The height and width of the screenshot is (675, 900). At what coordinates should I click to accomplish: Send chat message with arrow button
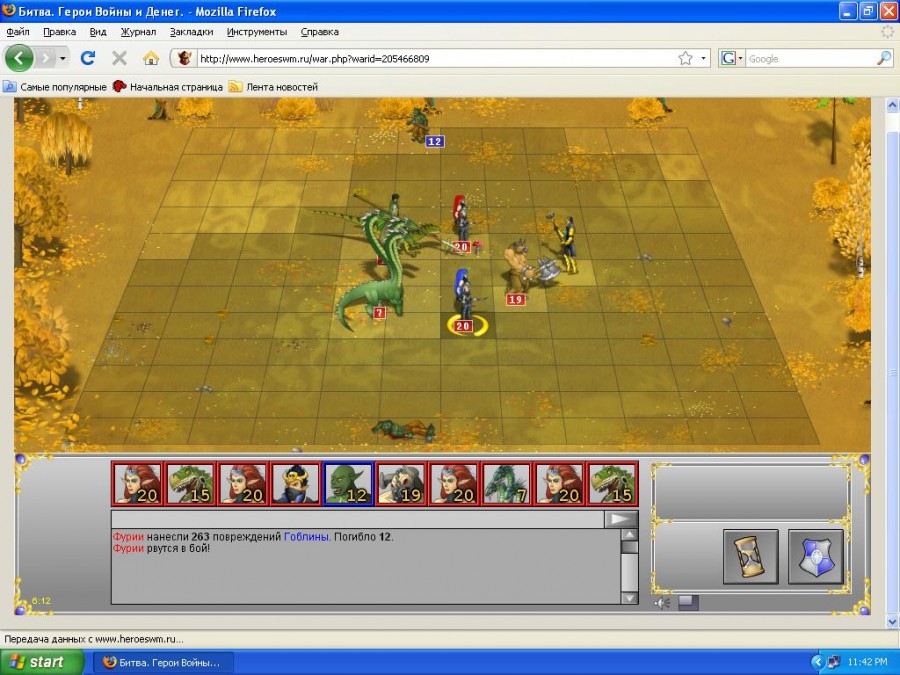[620, 519]
